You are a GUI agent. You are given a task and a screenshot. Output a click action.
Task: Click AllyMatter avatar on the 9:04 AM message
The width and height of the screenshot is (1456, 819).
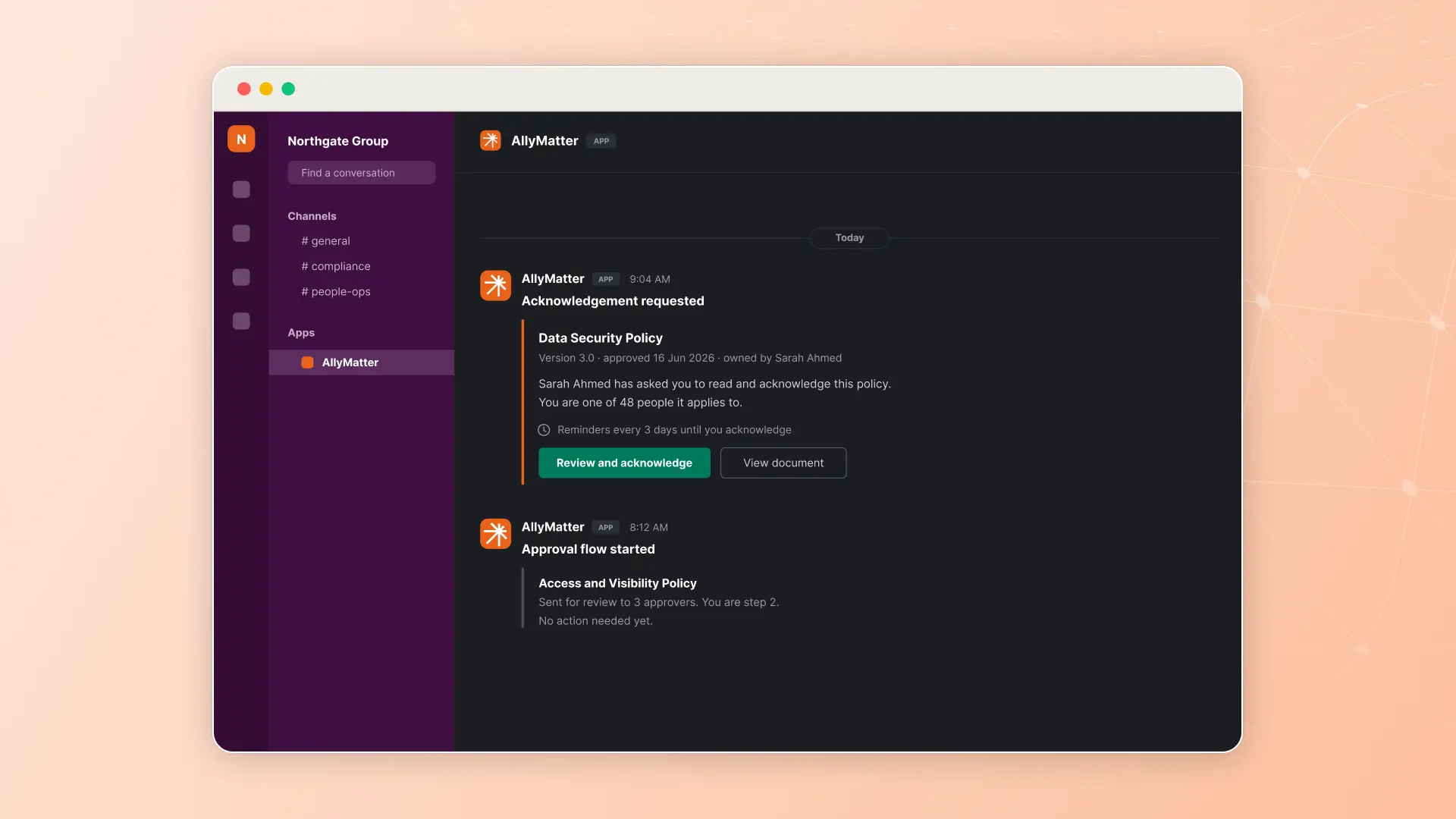pyautogui.click(x=495, y=285)
